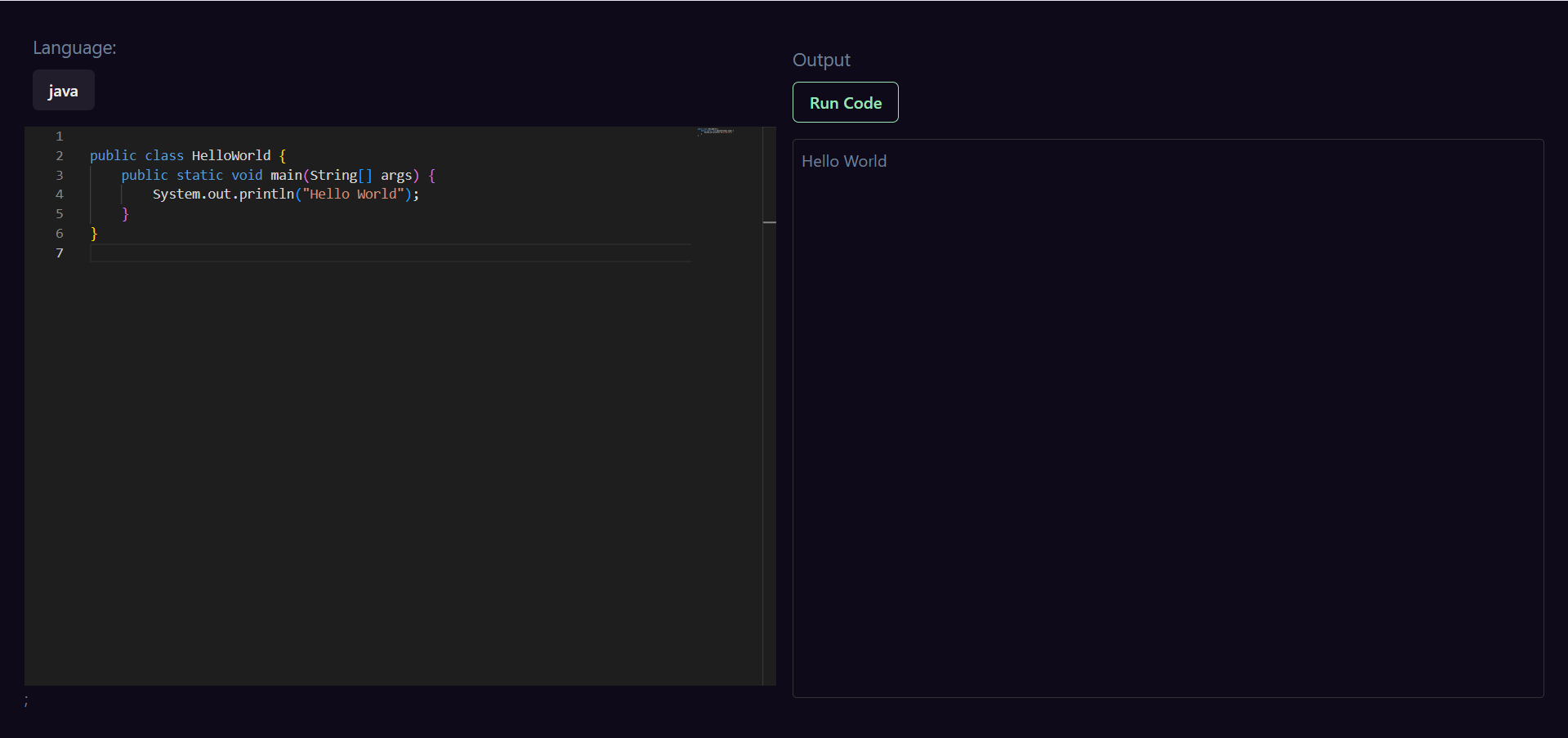Click the "Hello World" string literal
The height and width of the screenshot is (738, 1568).
tap(353, 195)
